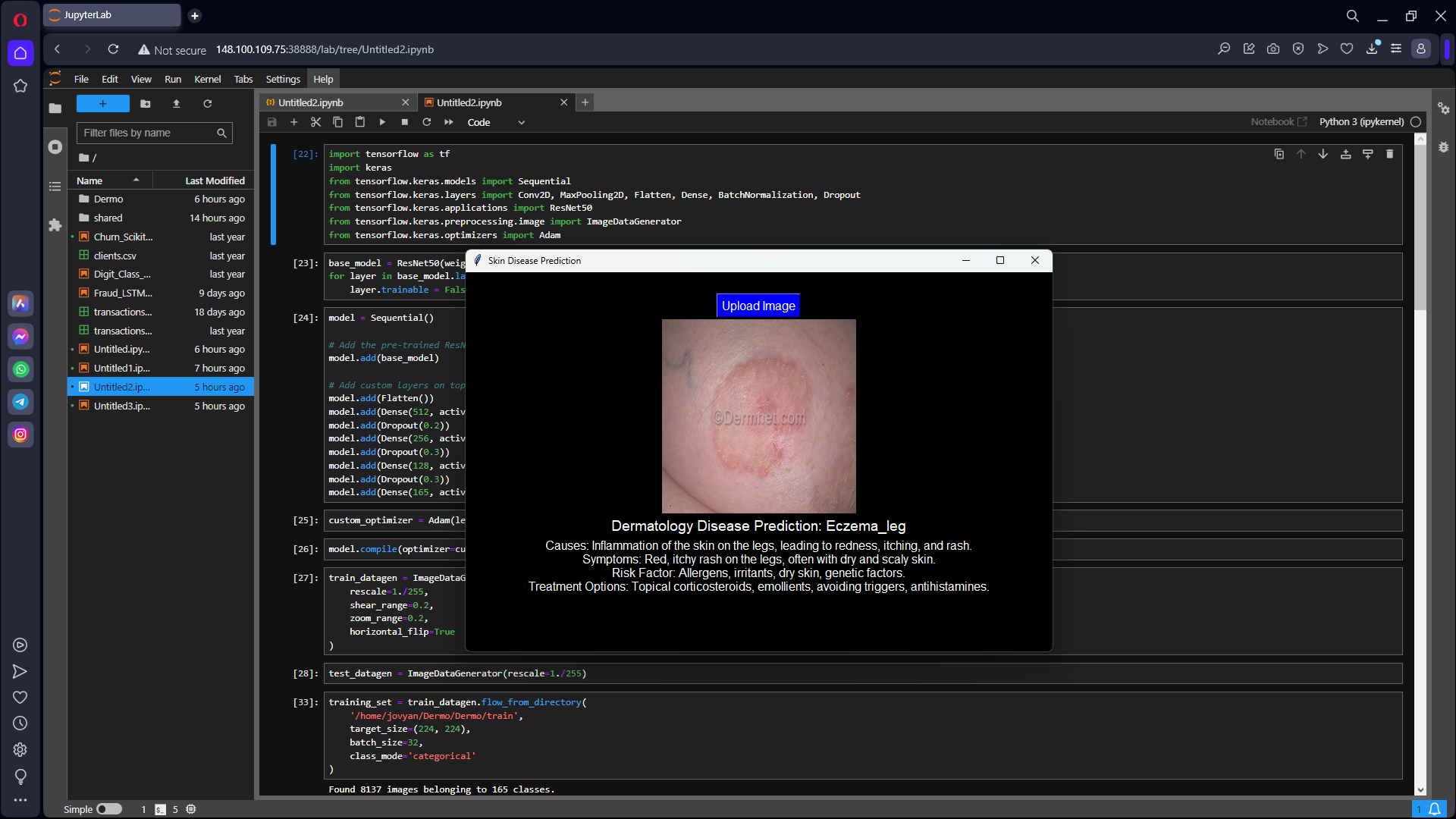Interrupt the kernel with stop icon
1456x819 pixels.
(405, 122)
